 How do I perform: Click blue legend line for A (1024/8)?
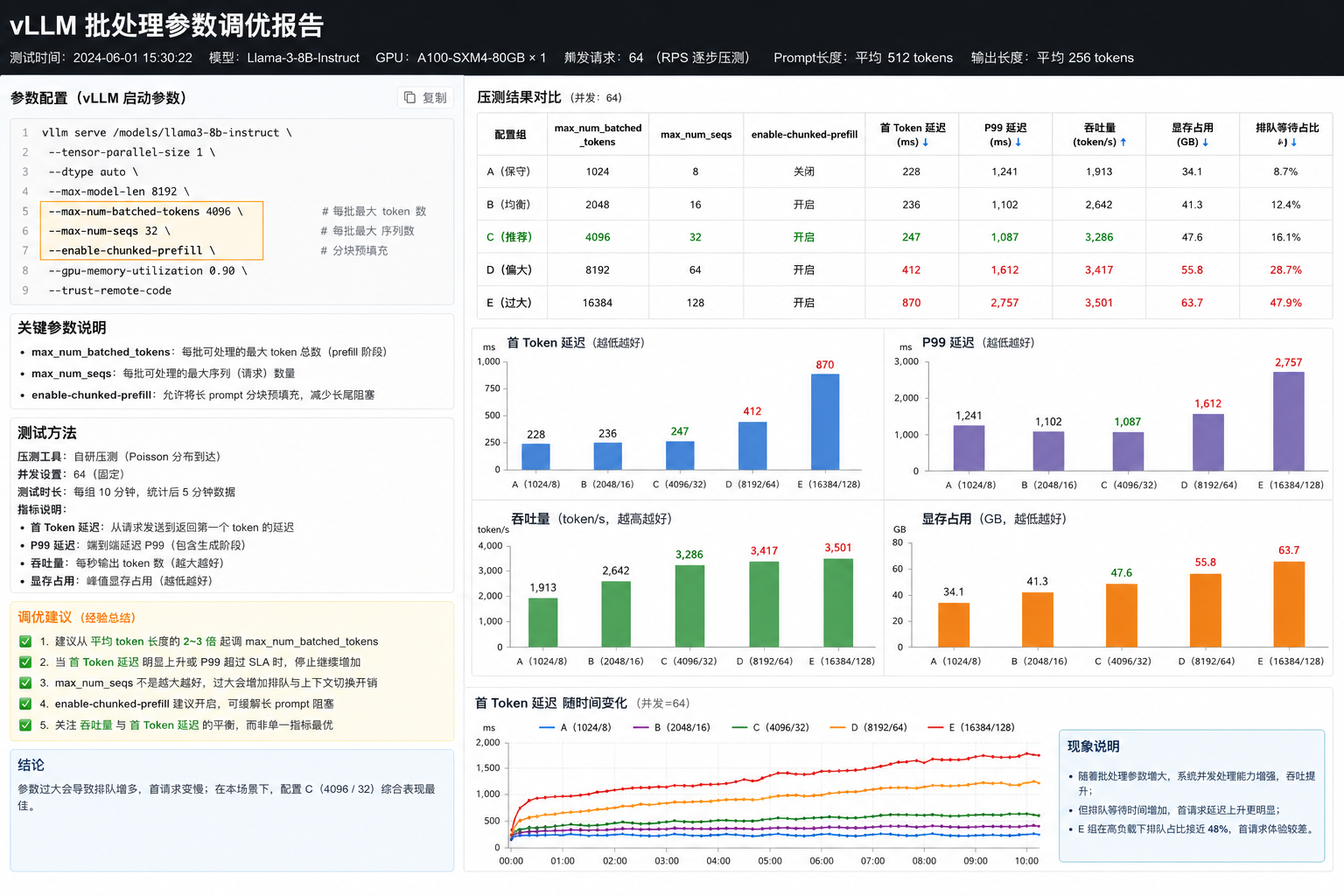[547, 727]
